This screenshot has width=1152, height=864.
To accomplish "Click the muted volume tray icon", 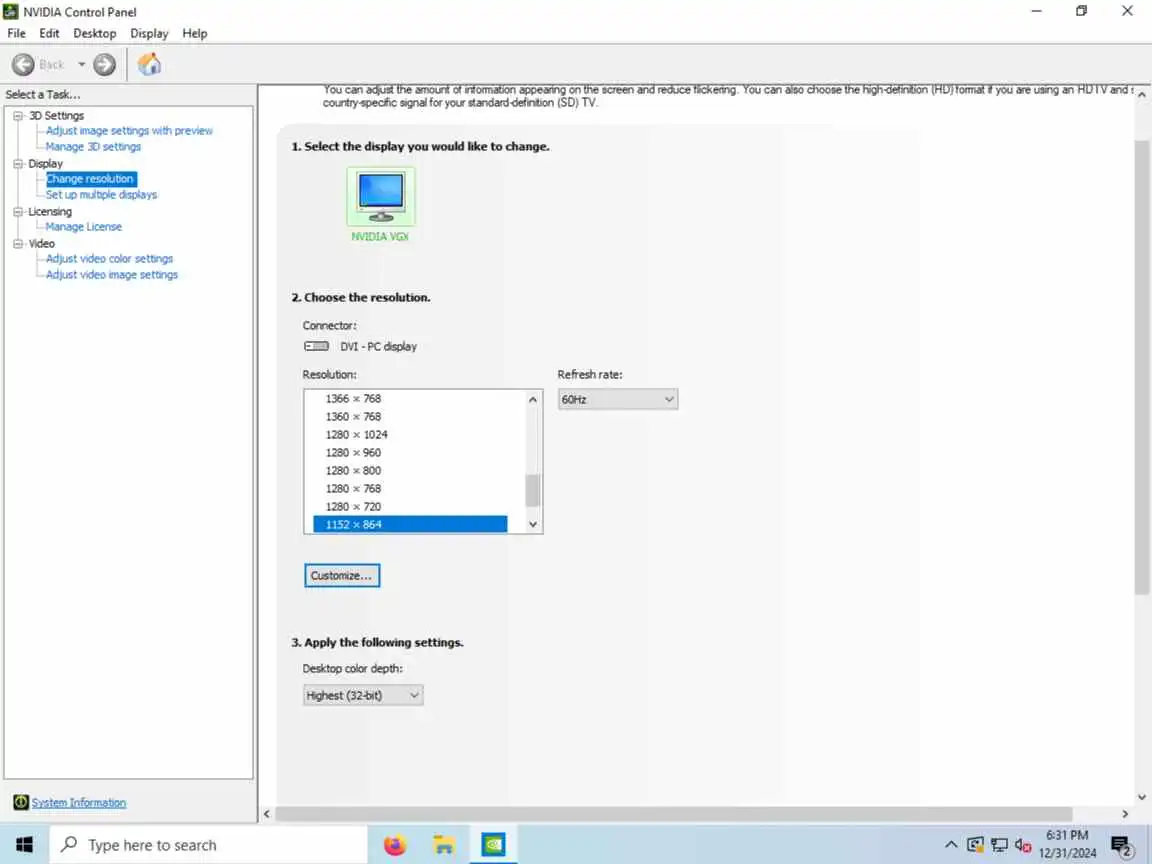I will click(x=1023, y=845).
